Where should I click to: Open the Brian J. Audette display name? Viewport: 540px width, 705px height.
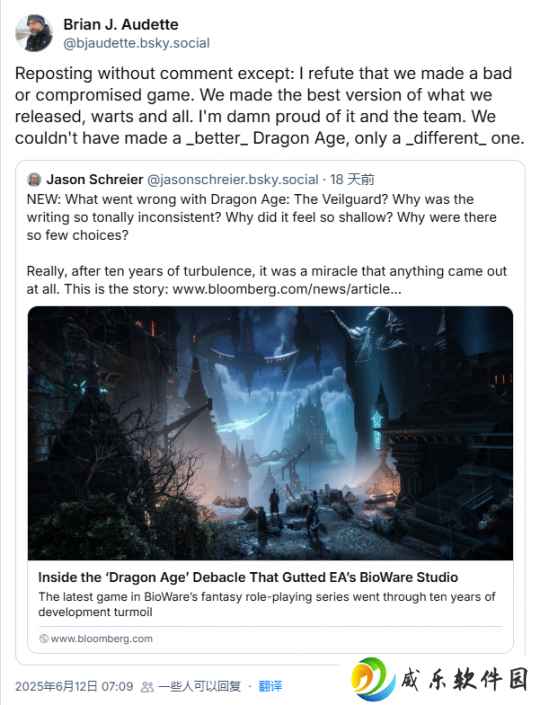coord(120,24)
